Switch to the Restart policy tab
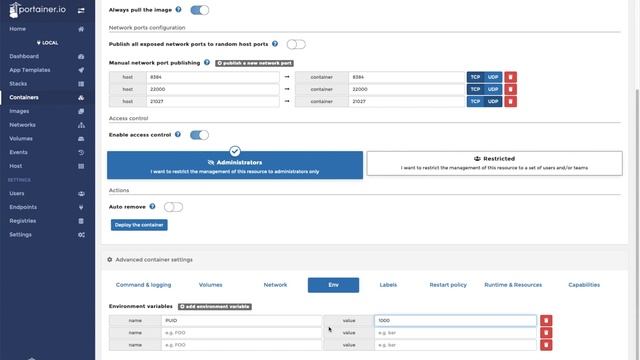The width and height of the screenshot is (640, 360). pos(448,285)
